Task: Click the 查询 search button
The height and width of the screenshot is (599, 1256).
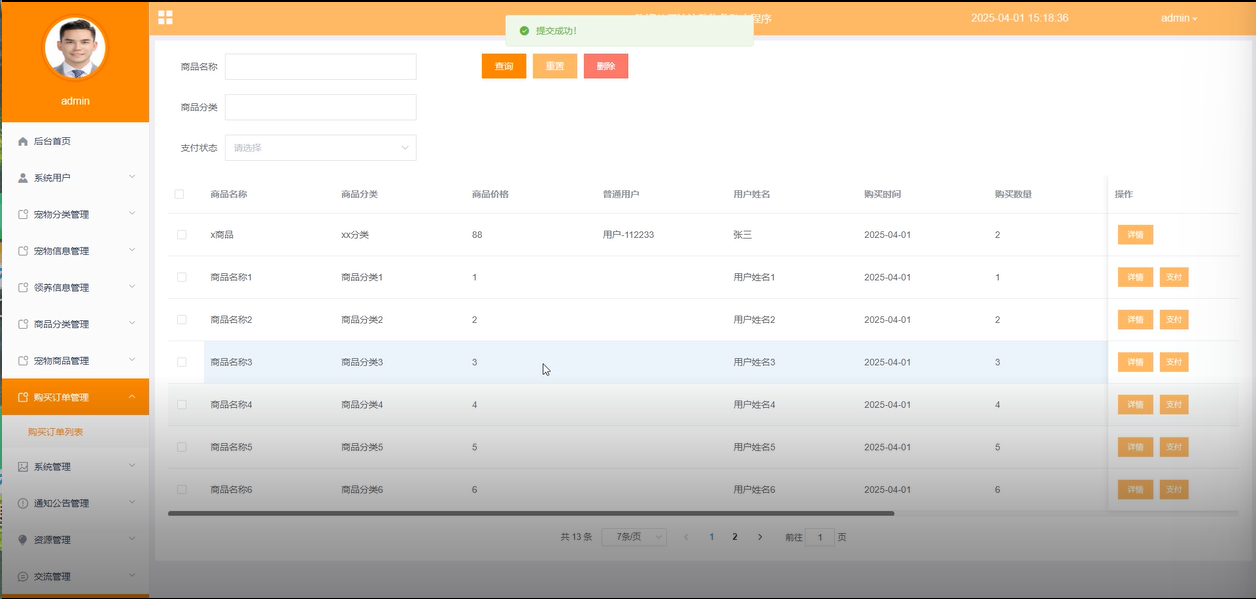Action: tap(504, 66)
